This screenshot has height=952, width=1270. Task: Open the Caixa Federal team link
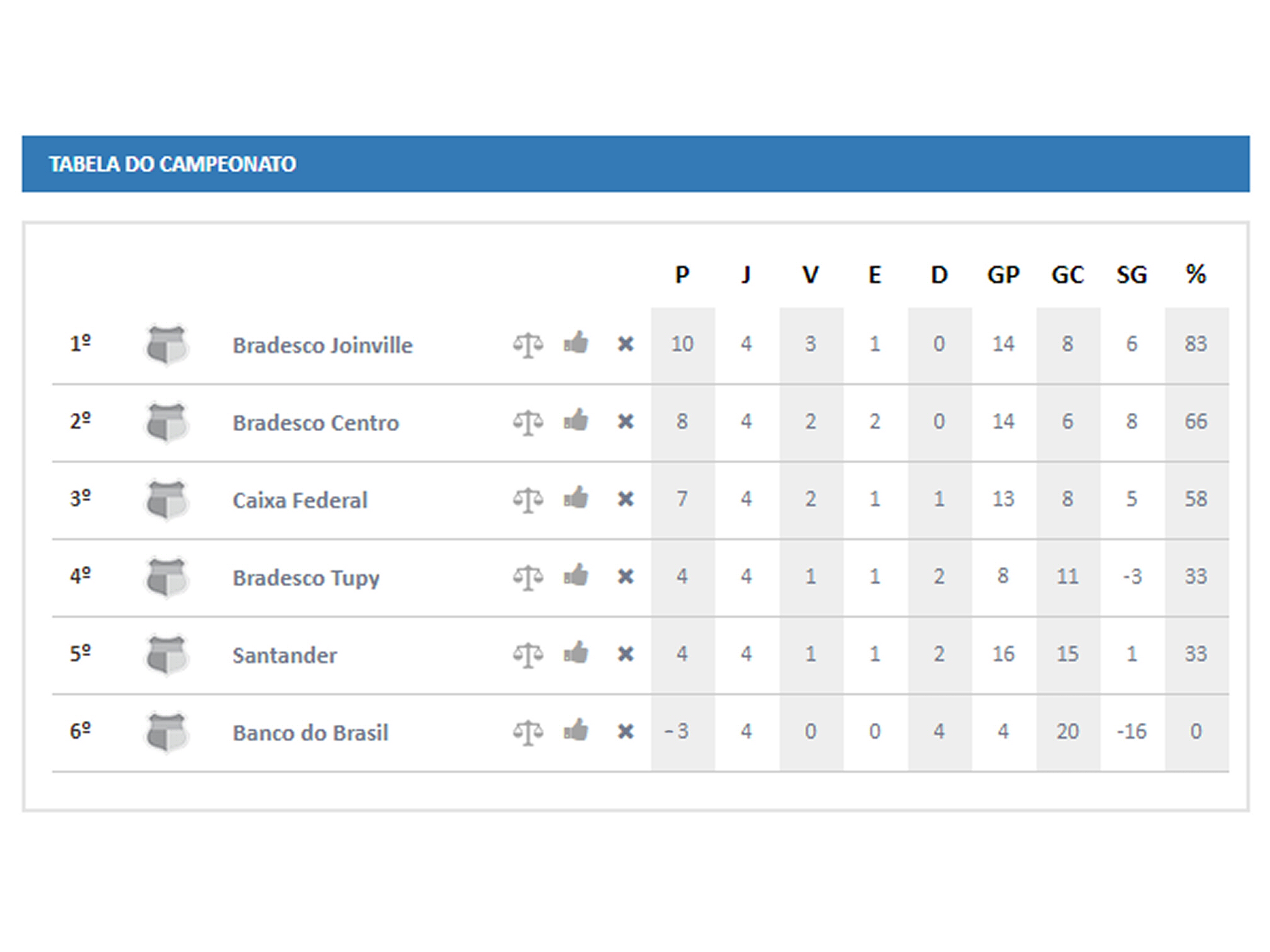pyautogui.click(x=300, y=500)
